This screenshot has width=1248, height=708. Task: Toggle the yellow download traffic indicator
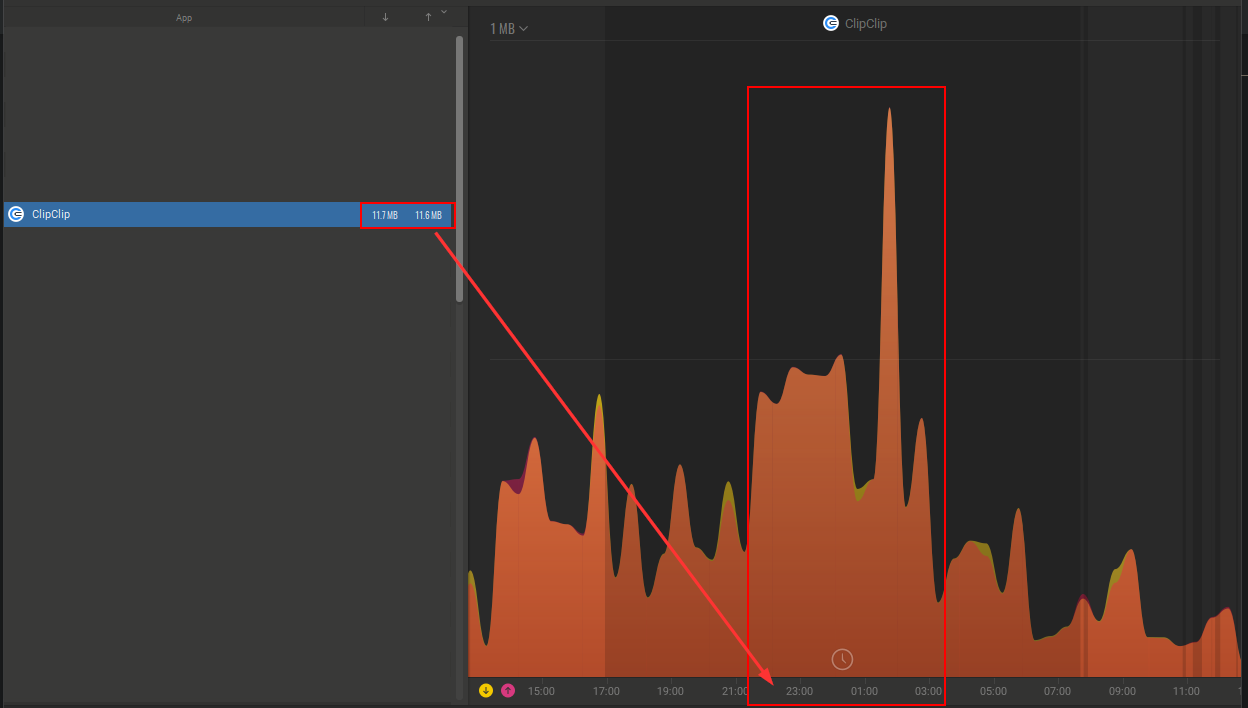(486, 690)
